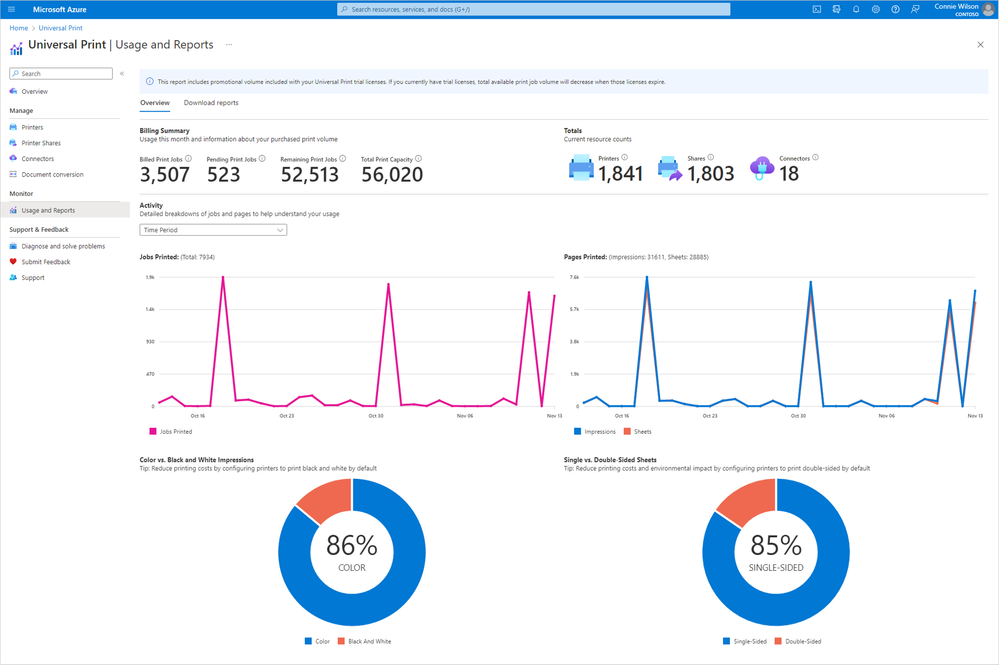This screenshot has width=999, height=665.
Task: Open the notifications bell
Action: pyautogui.click(x=856, y=9)
